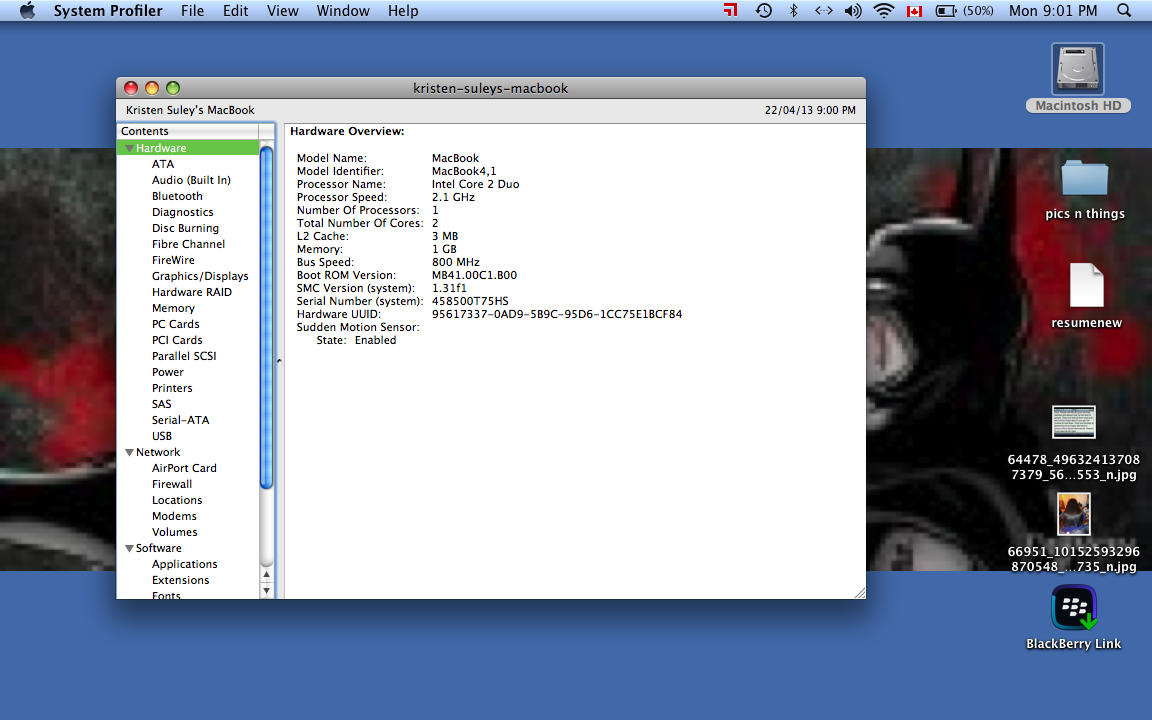Select the pics n things folder
1152x720 pixels.
1084,179
